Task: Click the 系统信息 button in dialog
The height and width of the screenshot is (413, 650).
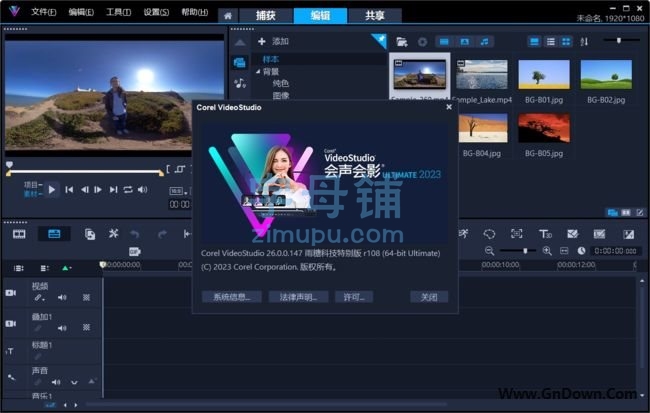Action: coord(232,297)
